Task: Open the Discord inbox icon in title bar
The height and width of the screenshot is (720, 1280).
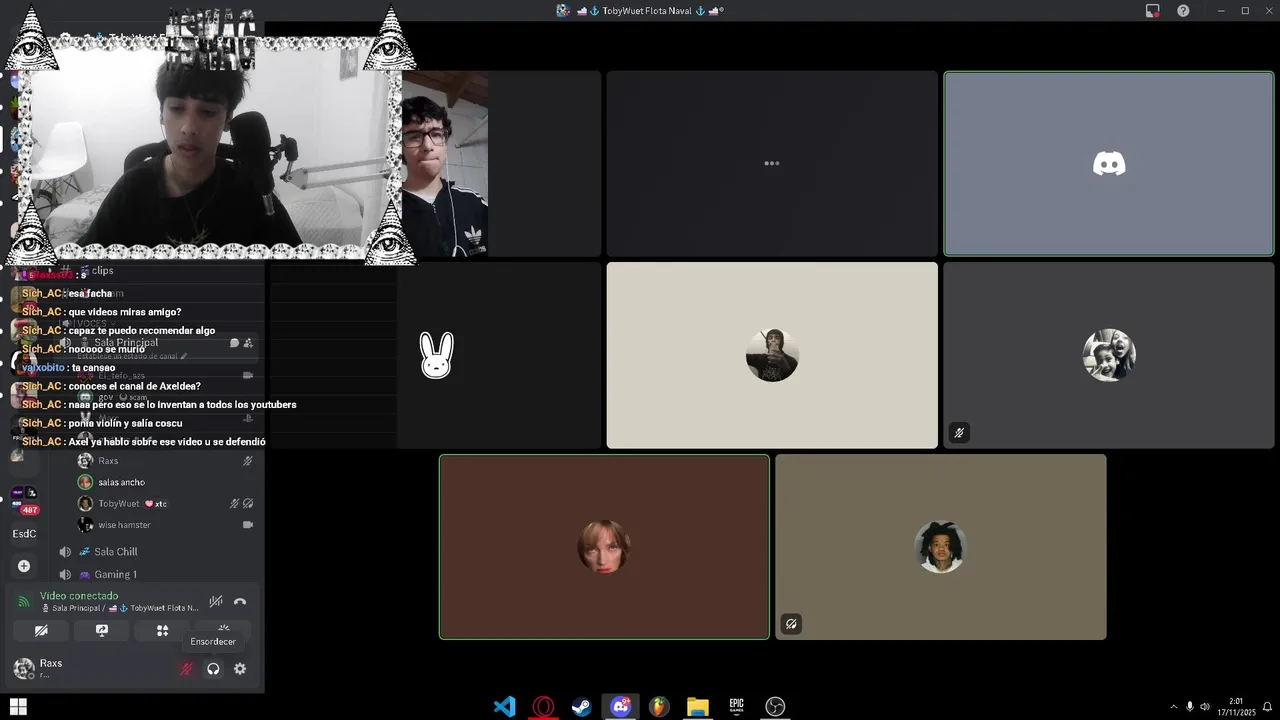Action: 1153,11
